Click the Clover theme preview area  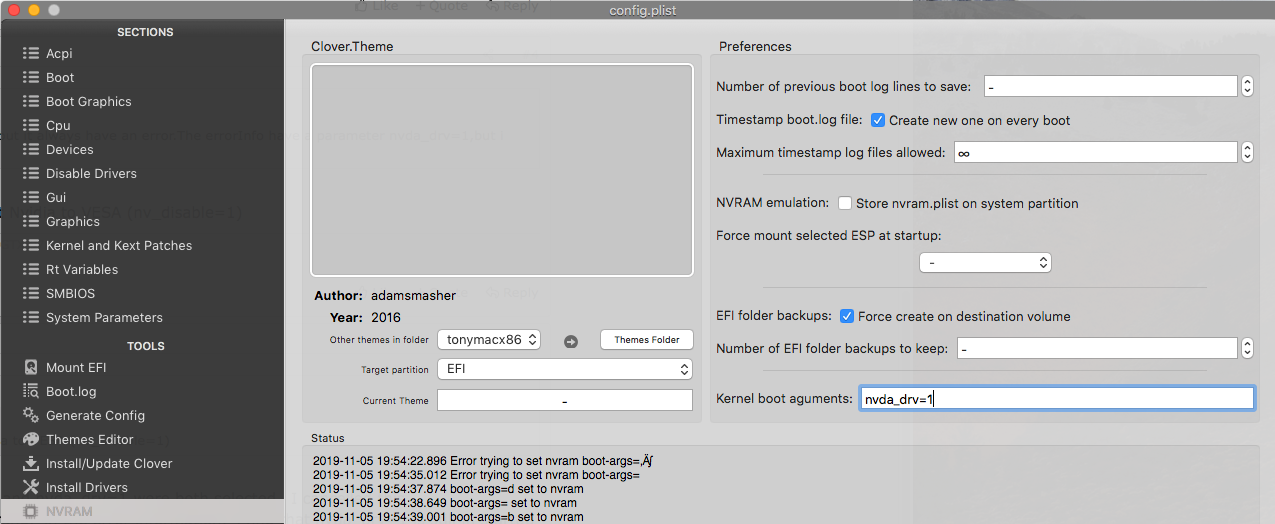(x=502, y=170)
